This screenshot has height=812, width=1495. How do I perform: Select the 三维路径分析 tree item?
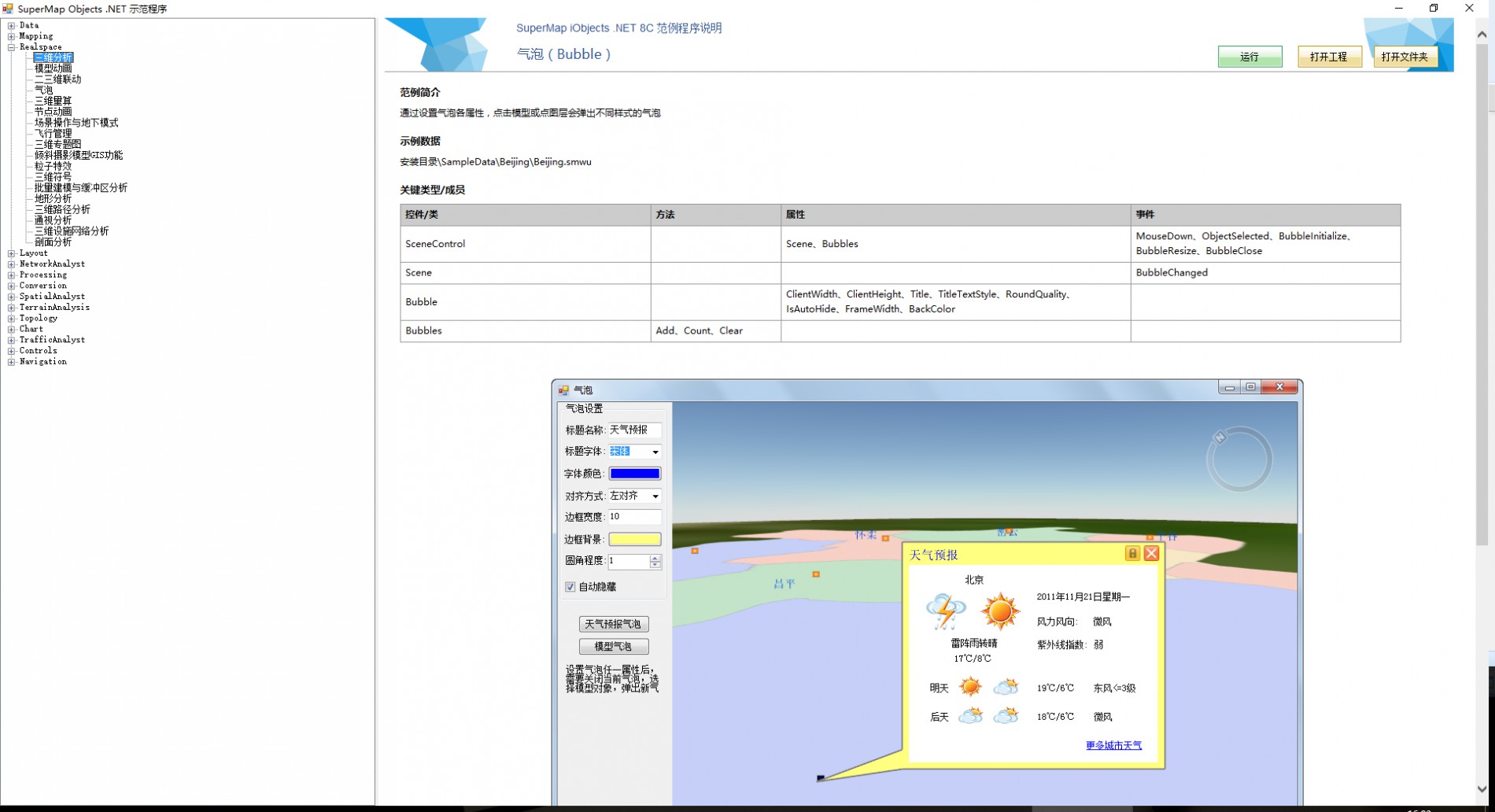[63, 210]
